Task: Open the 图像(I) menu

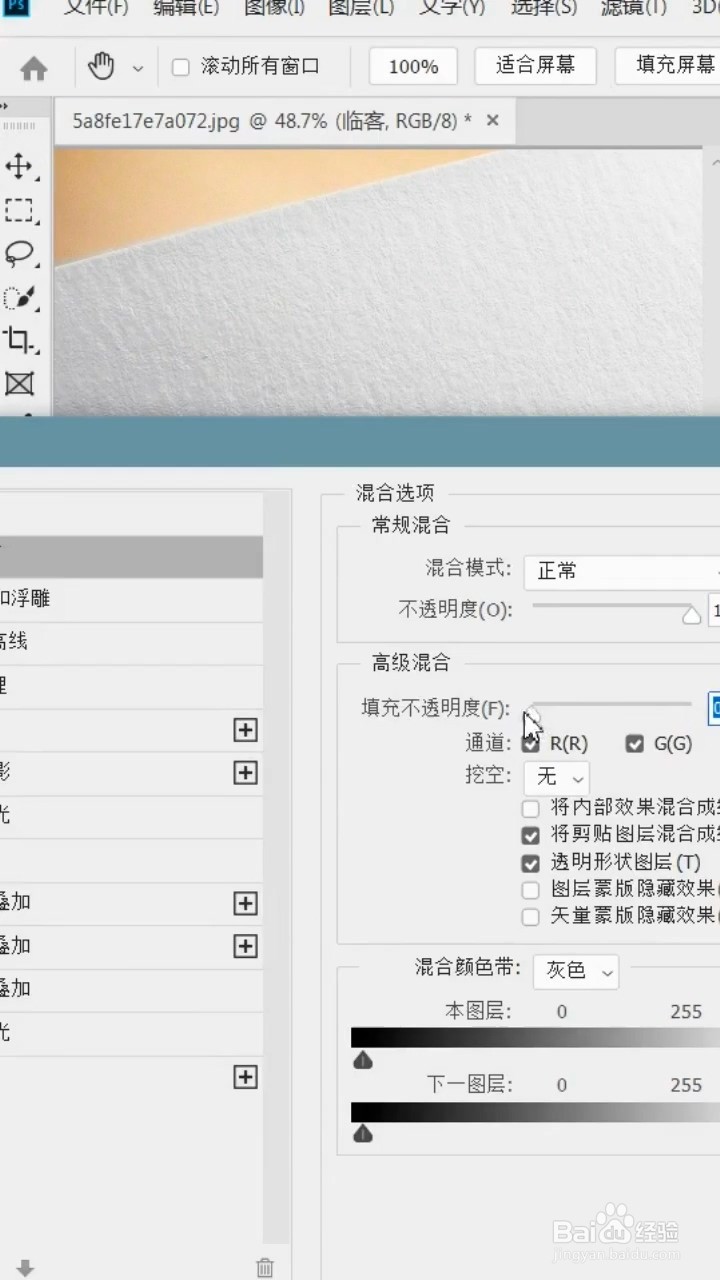Action: pos(274,9)
